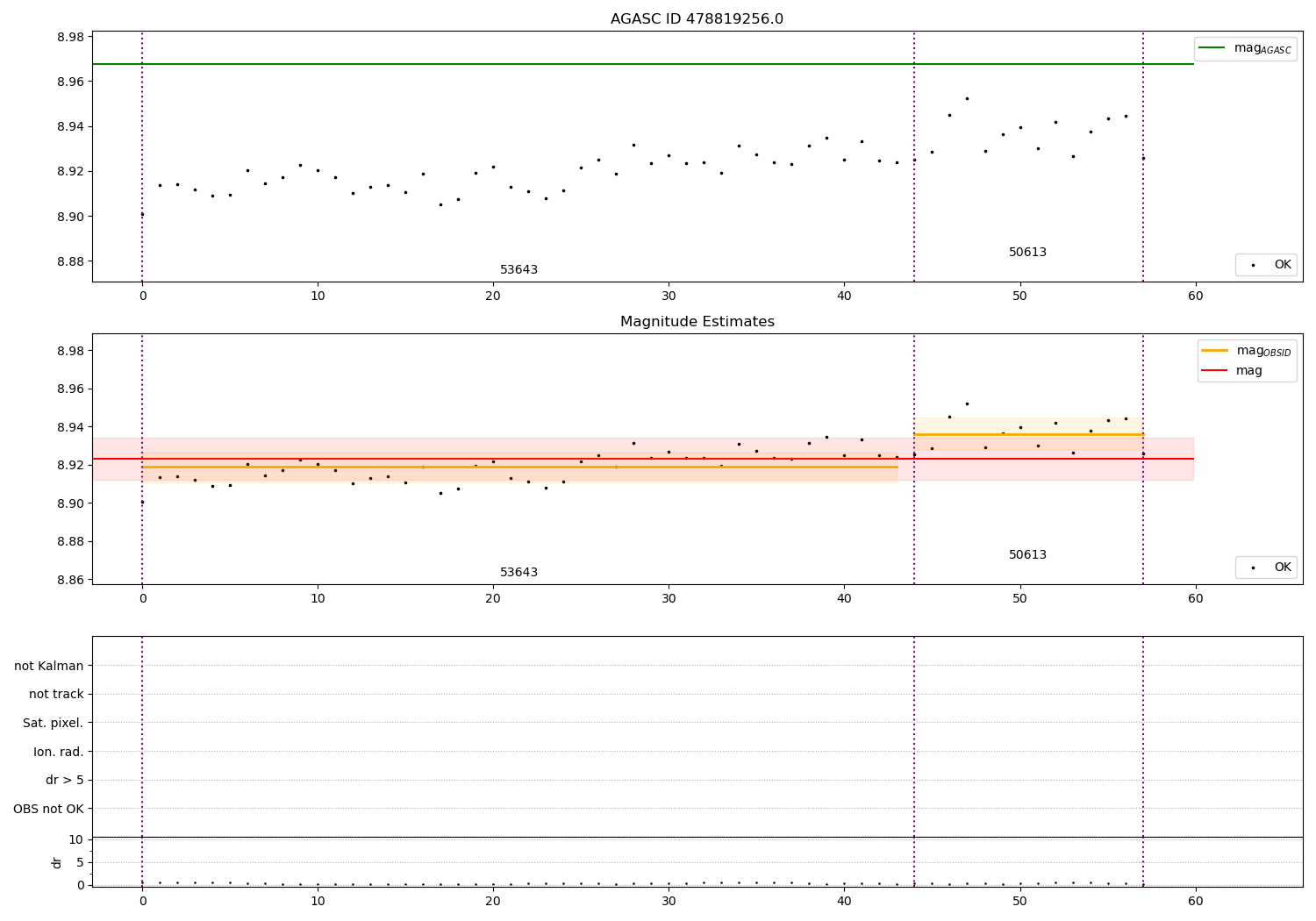Click the '50613' obsid label in the middle plot
The image size is (1316, 921).
[1027, 555]
